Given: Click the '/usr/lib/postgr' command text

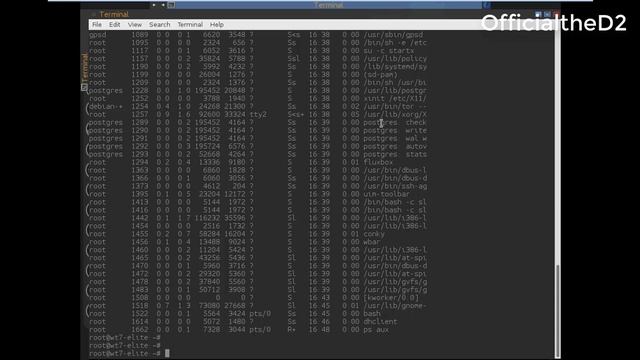Looking at the screenshot, I should pyautogui.click(x=395, y=91).
